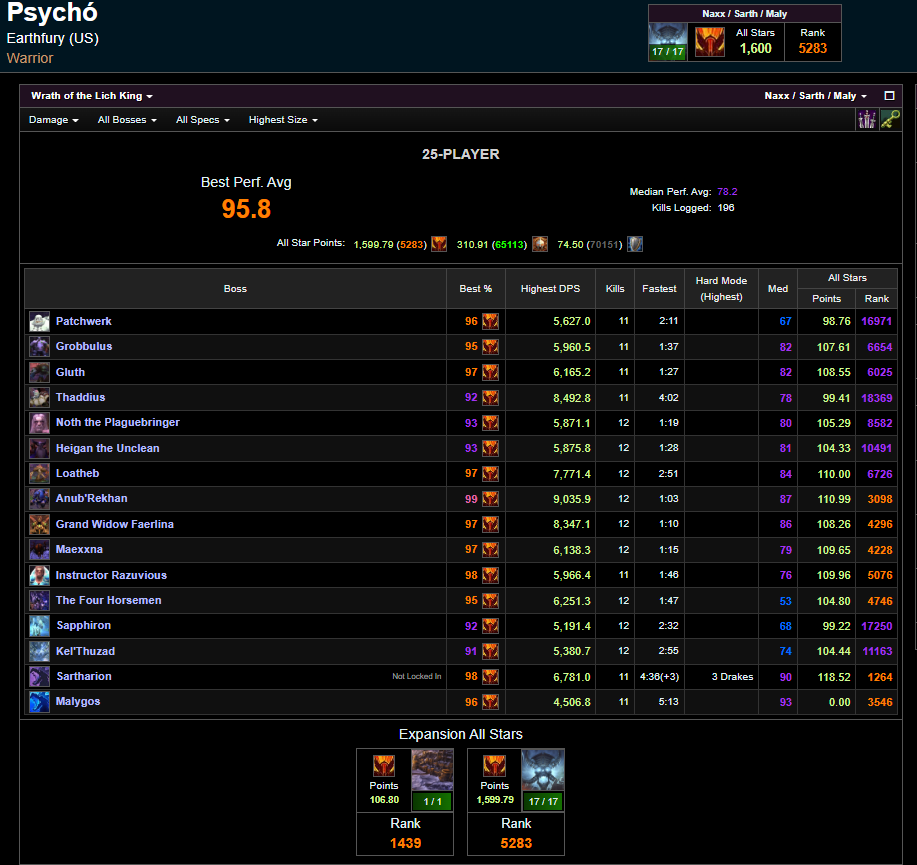Click the Best Perf. Avg value 95.8
This screenshot has height=865, width=917.
click(x=246, y=209)
